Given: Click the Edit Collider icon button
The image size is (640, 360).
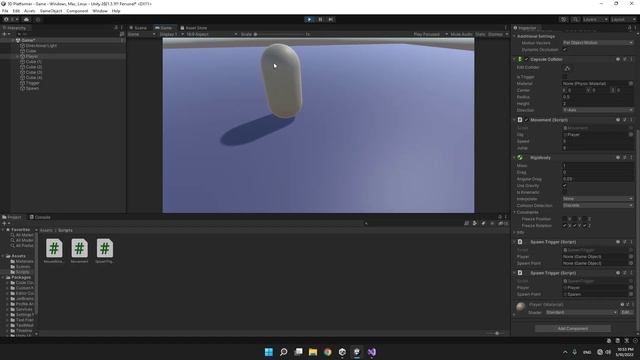Looking at the screenshot, I should [x=567, y=68].
